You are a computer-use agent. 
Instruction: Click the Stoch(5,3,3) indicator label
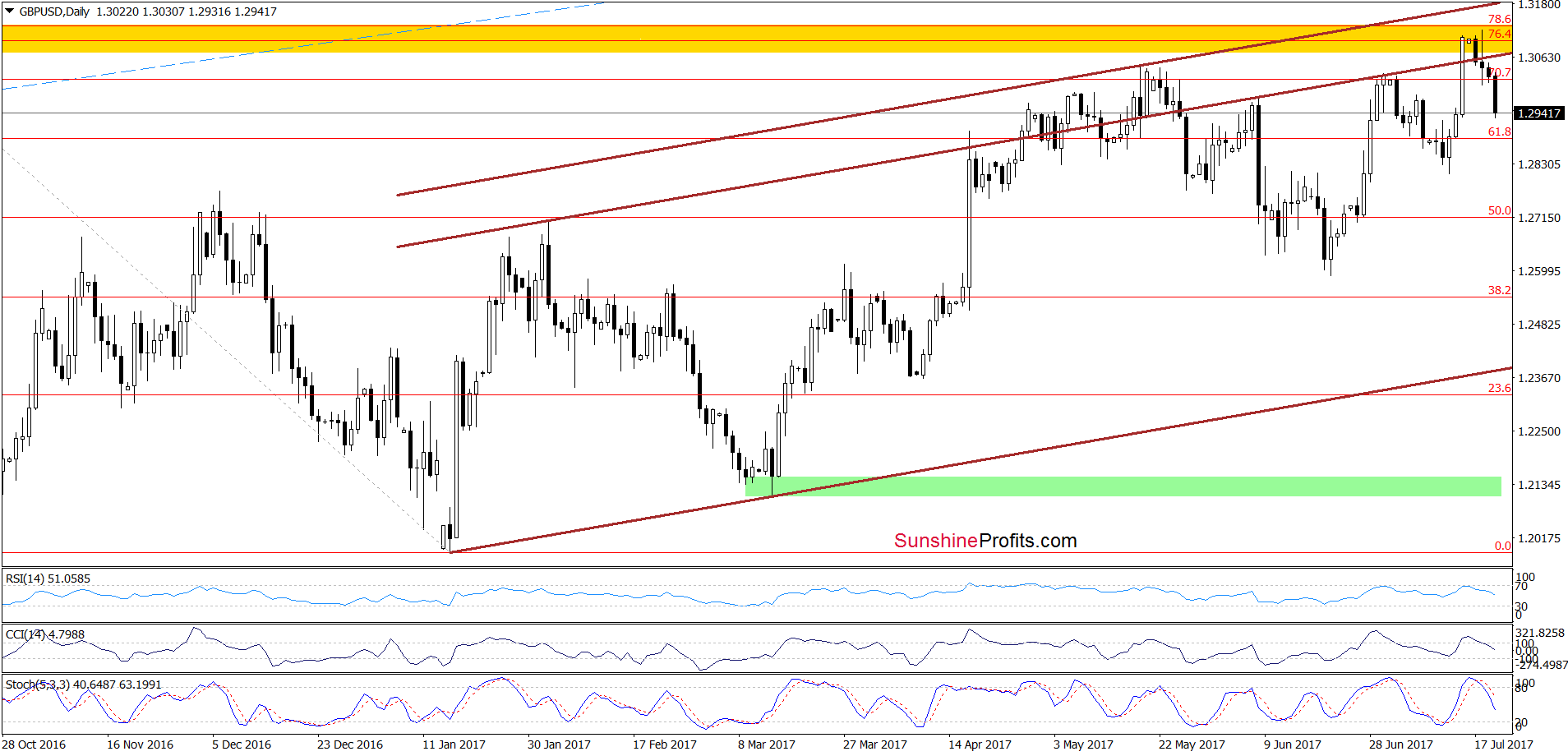(84, 685)
